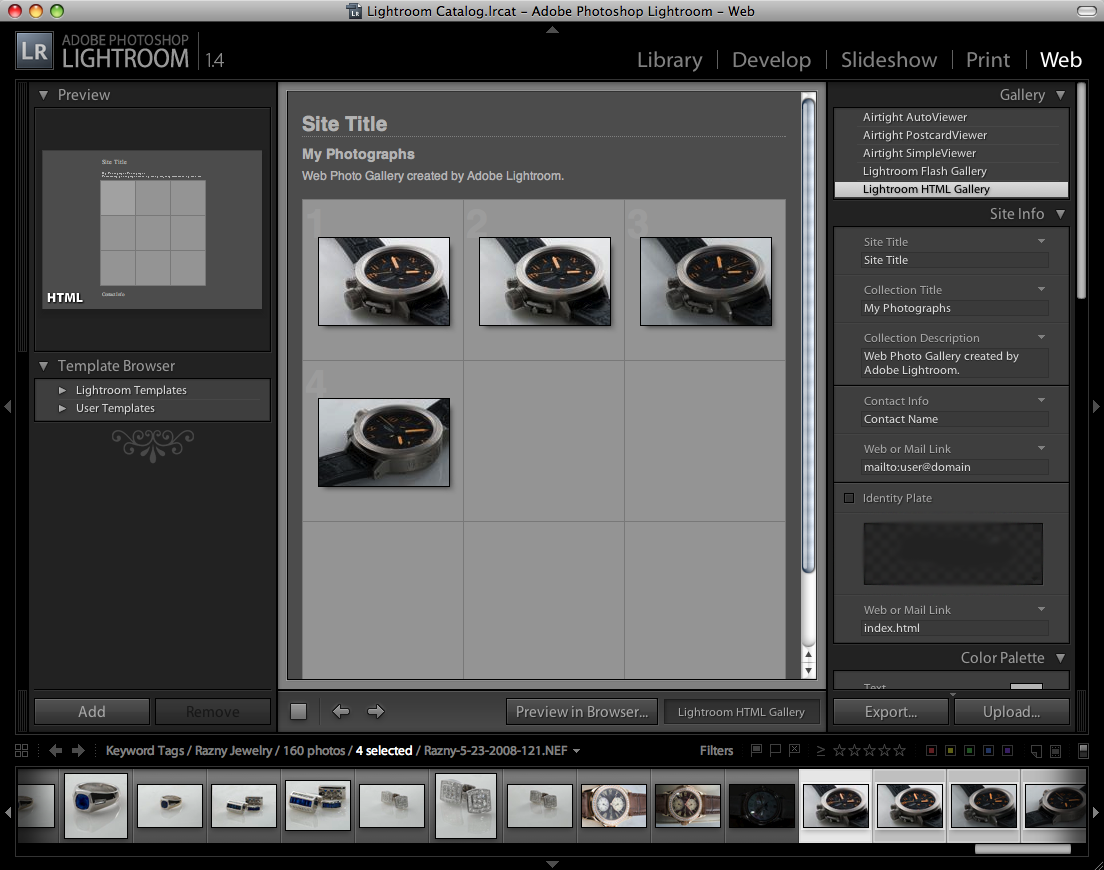The height and width of the screenshot is (870, 1104).
Task: Collapse the Gallery panel
Action: tap(1060, 95)
